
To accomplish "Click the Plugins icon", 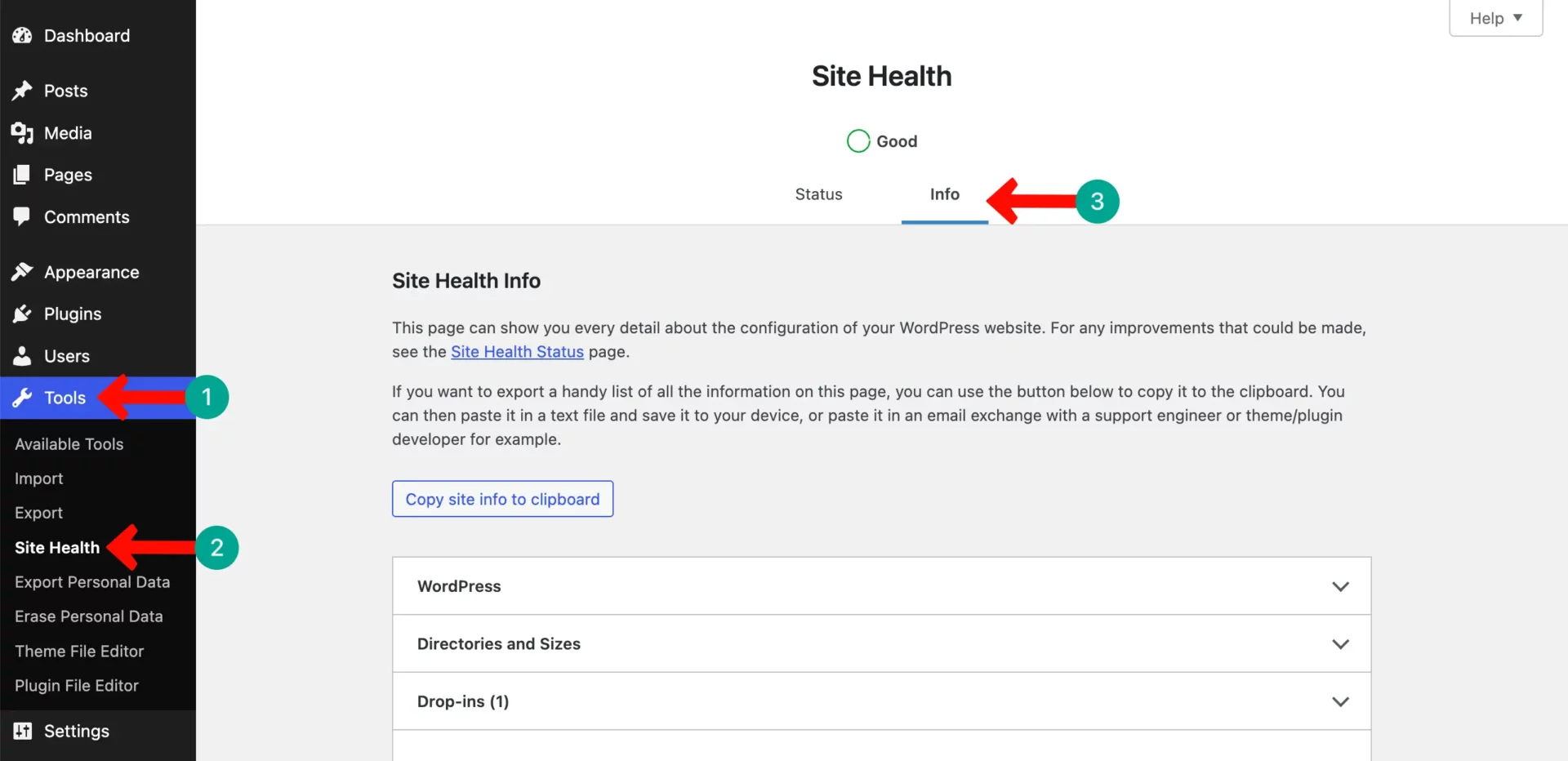I will click(22, 314).
